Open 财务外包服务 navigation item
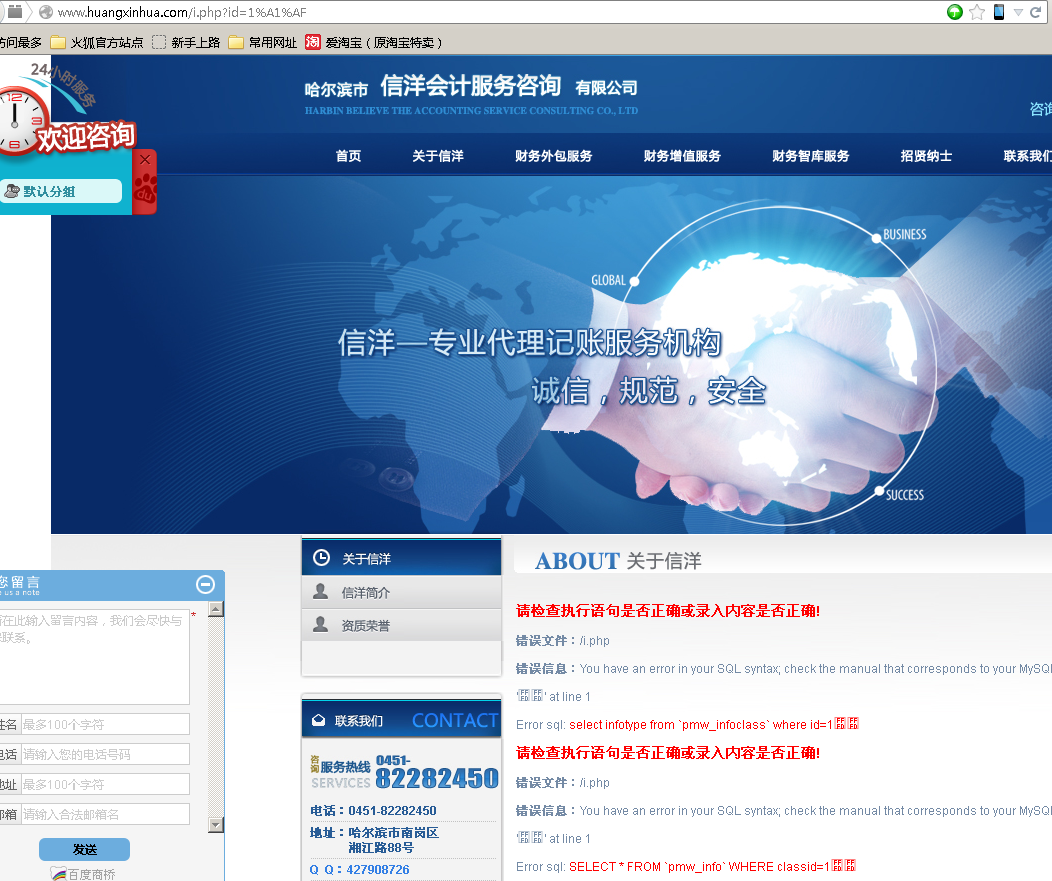The image size is (1052, 881). tap(554, 156)
